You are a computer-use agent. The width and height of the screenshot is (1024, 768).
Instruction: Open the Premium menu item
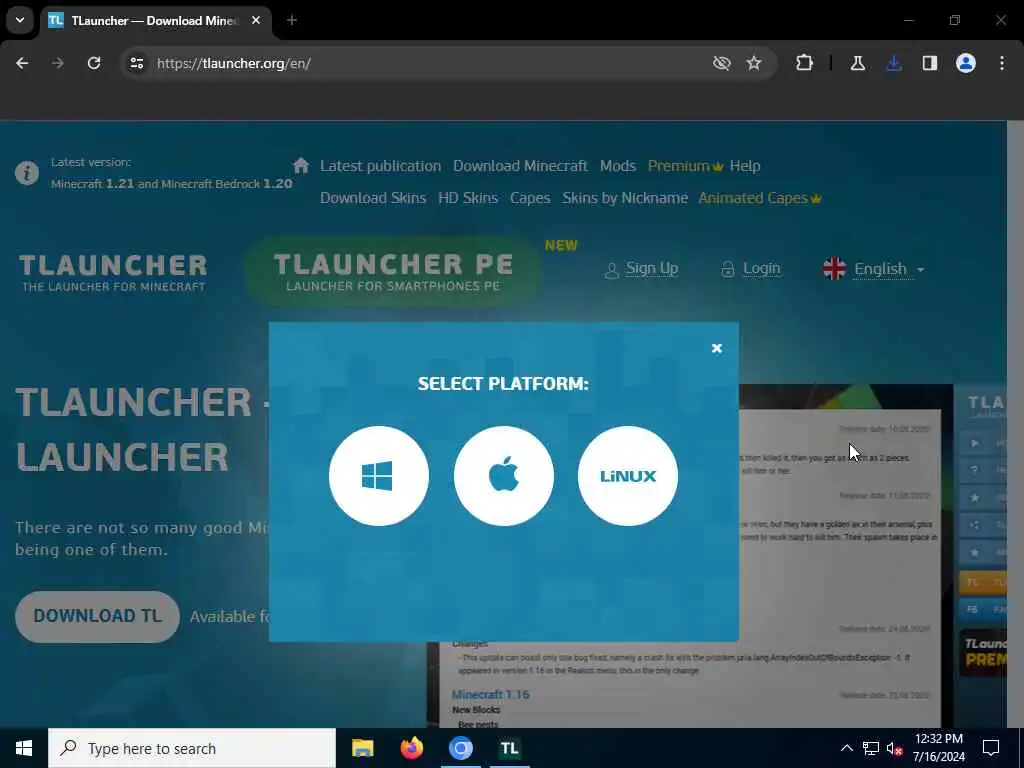tap(685, 166)
